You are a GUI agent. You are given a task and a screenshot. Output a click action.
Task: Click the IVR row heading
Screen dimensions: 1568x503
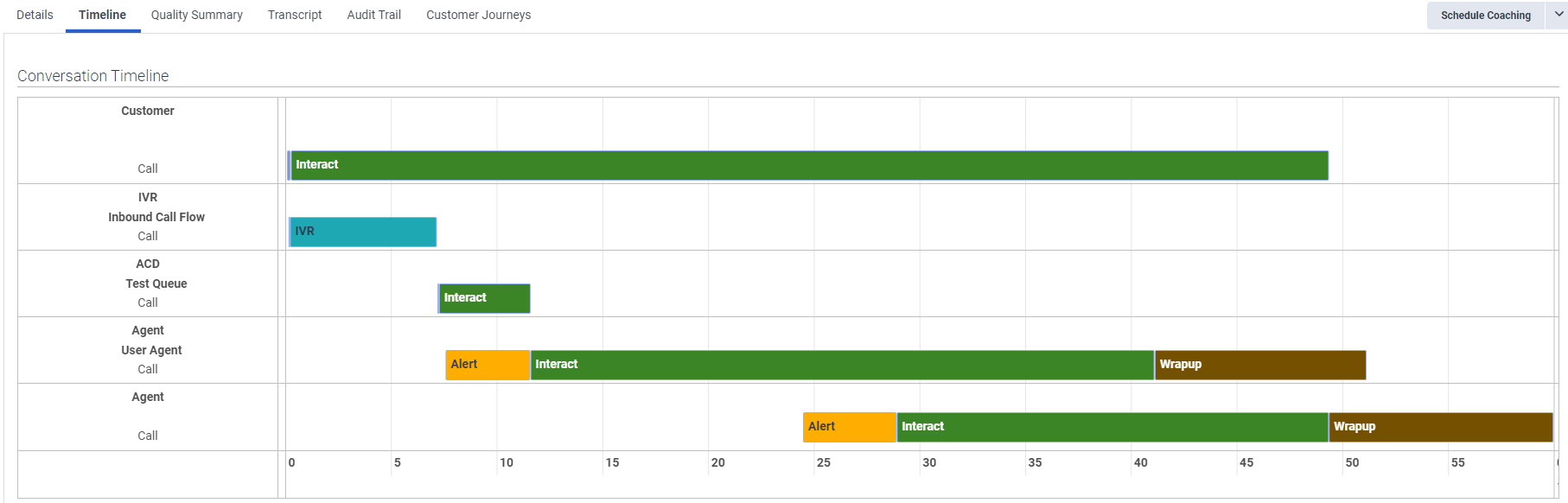click(x=148, y=197)
